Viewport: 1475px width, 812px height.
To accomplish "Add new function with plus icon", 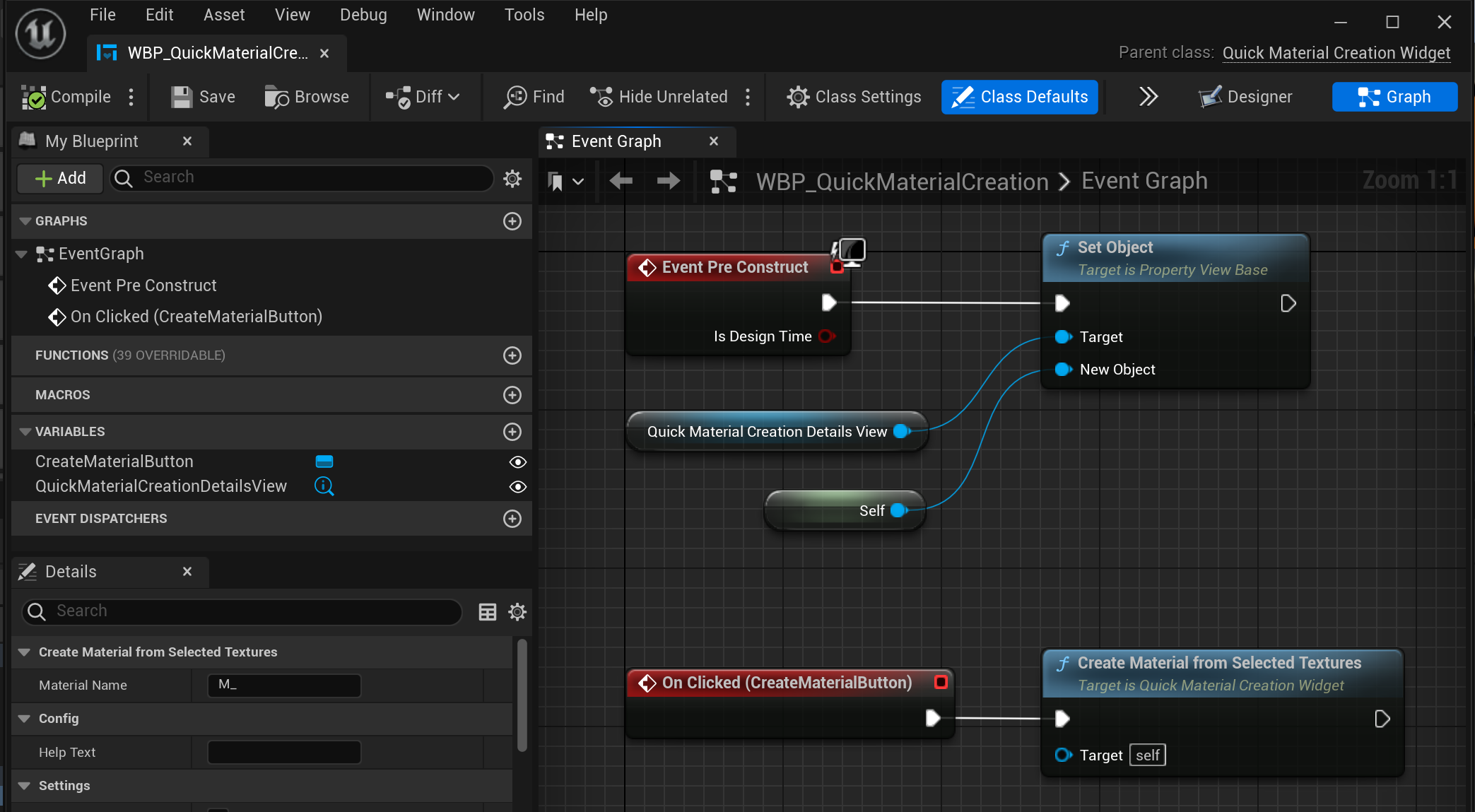I will point(512,355).
